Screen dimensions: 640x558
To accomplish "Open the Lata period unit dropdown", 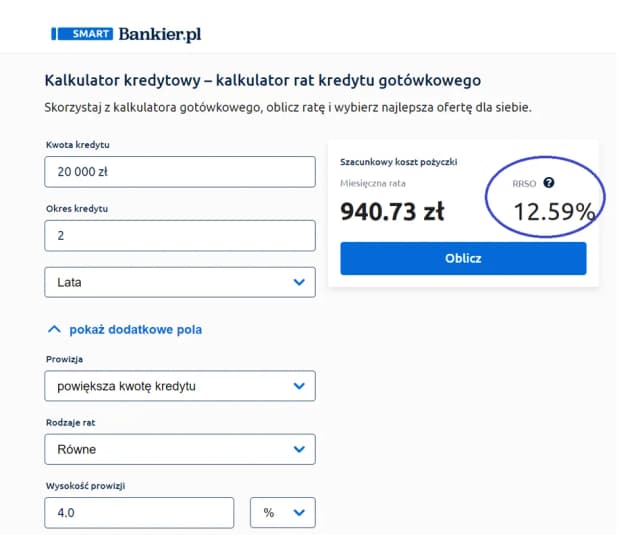I will pos(180,282).
